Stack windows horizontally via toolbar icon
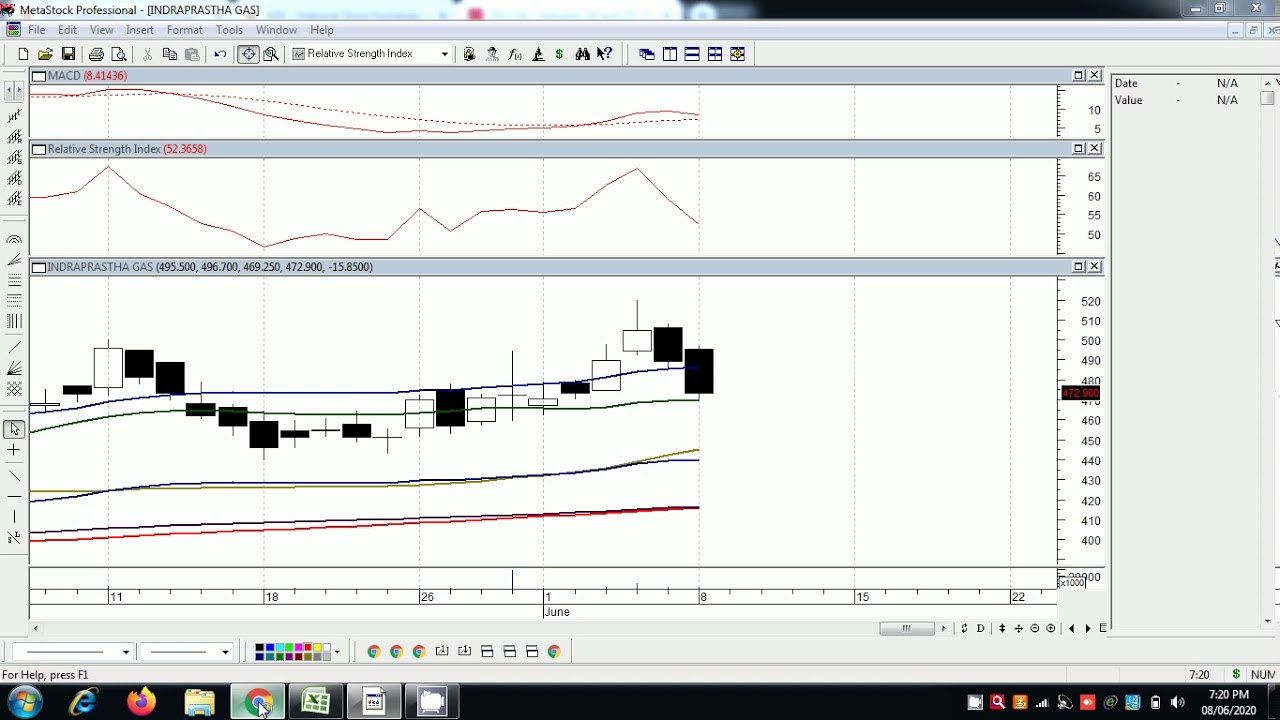This screenshot has width=1280, height=720. [x=692, y=54]
